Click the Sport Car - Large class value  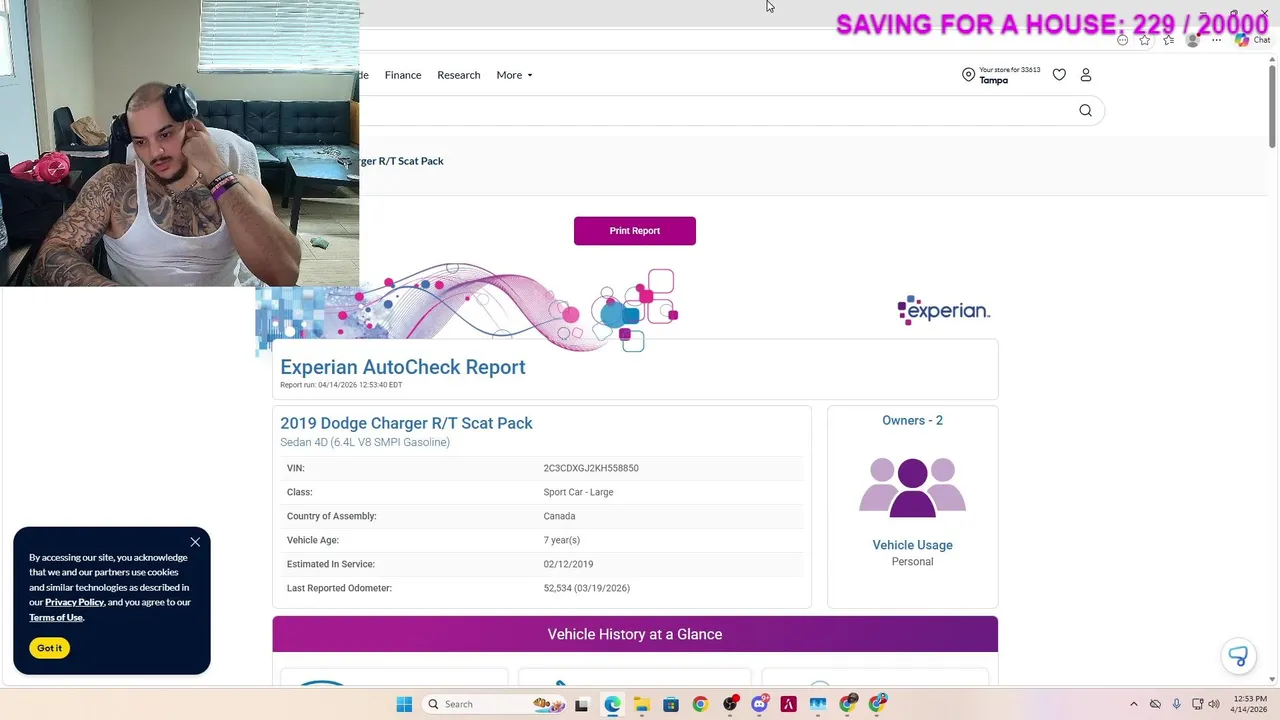click(578, 492)
